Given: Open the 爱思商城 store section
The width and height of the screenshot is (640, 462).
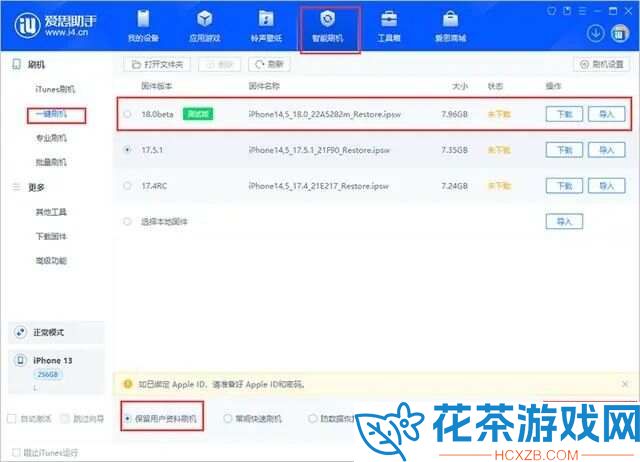Looking at the screenshot, I should [x=450, y=26].
